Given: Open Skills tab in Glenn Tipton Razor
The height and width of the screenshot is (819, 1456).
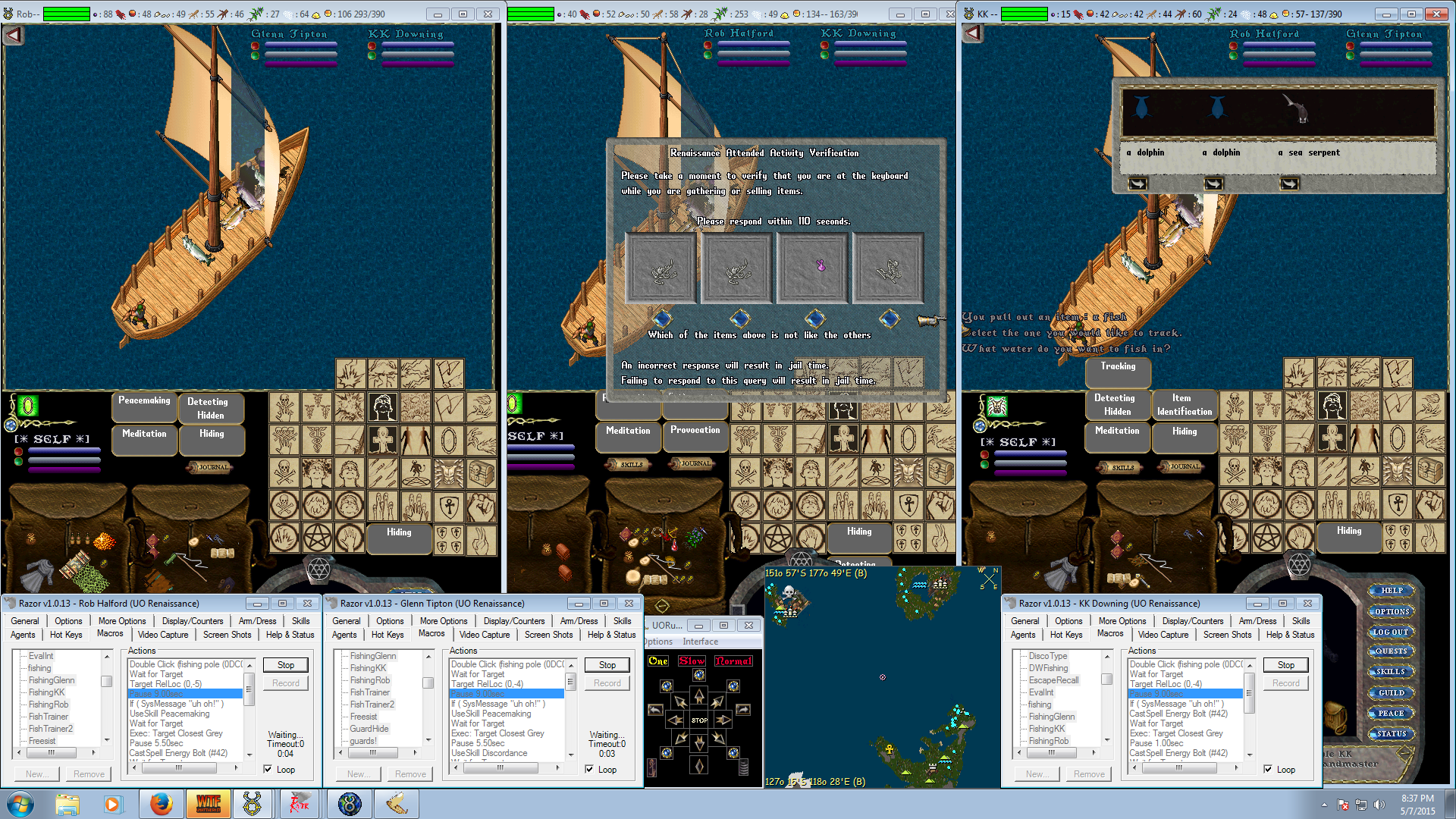Looking at the screenshot, I should (623, 621).
